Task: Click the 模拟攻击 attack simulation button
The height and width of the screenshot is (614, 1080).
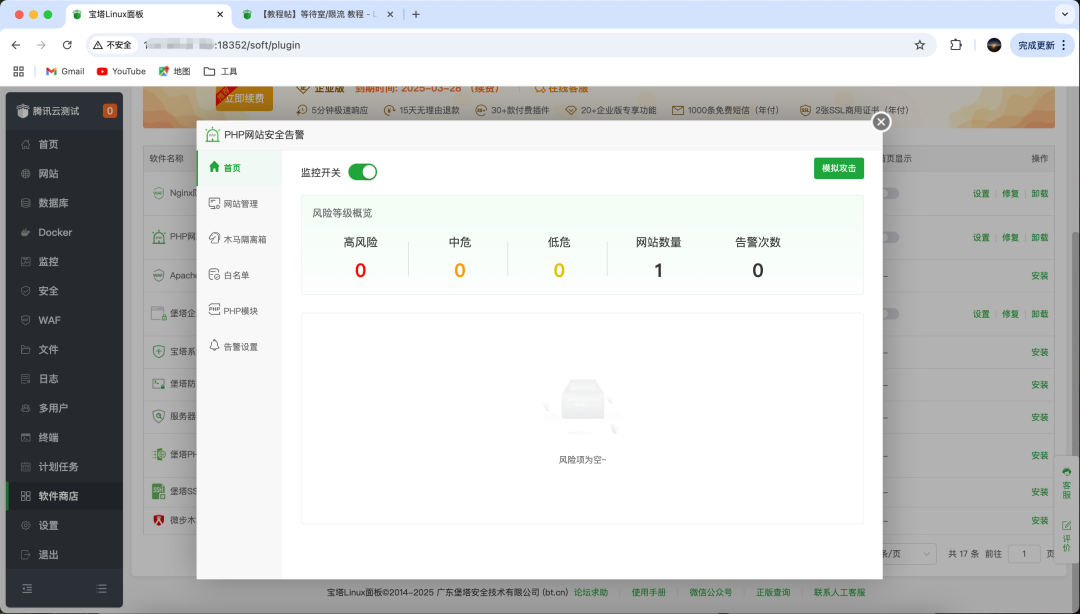Action: 837,168
